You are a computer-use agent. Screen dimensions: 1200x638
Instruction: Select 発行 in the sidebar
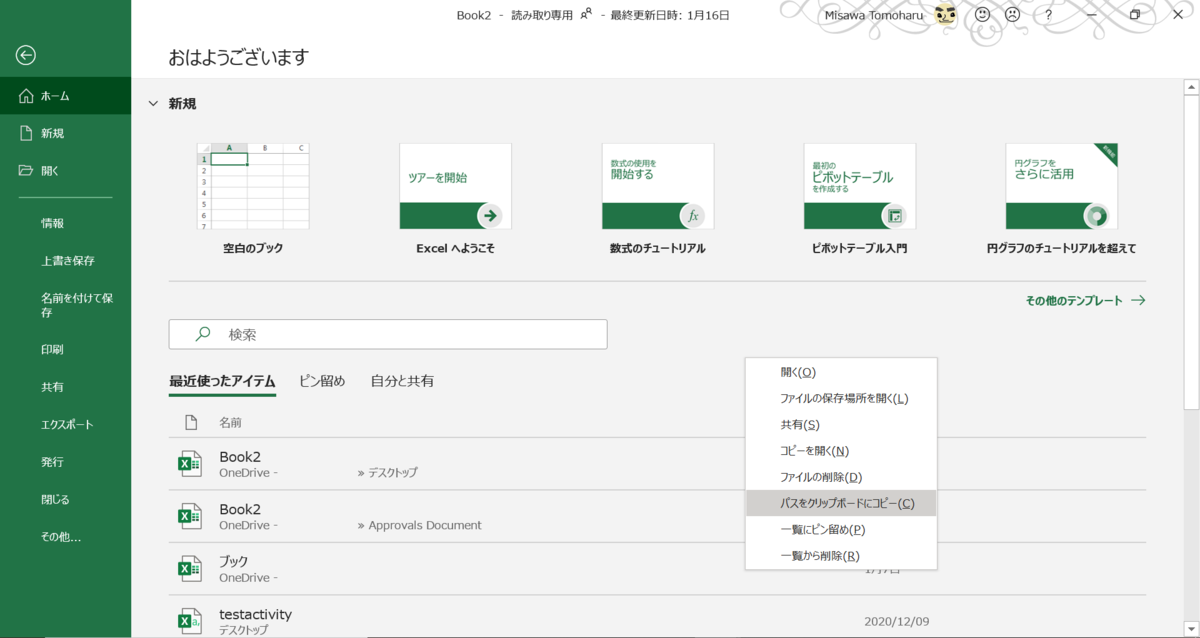[65, 462]
